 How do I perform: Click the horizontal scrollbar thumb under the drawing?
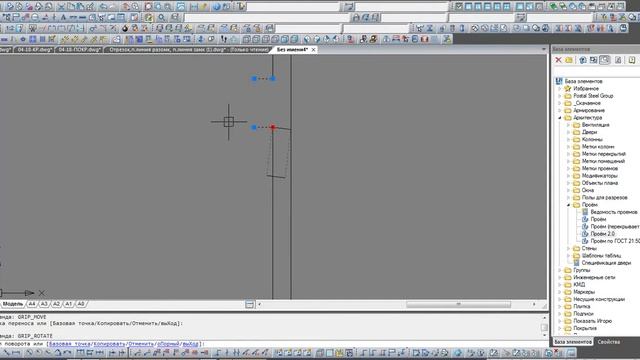tap(458, 304)
